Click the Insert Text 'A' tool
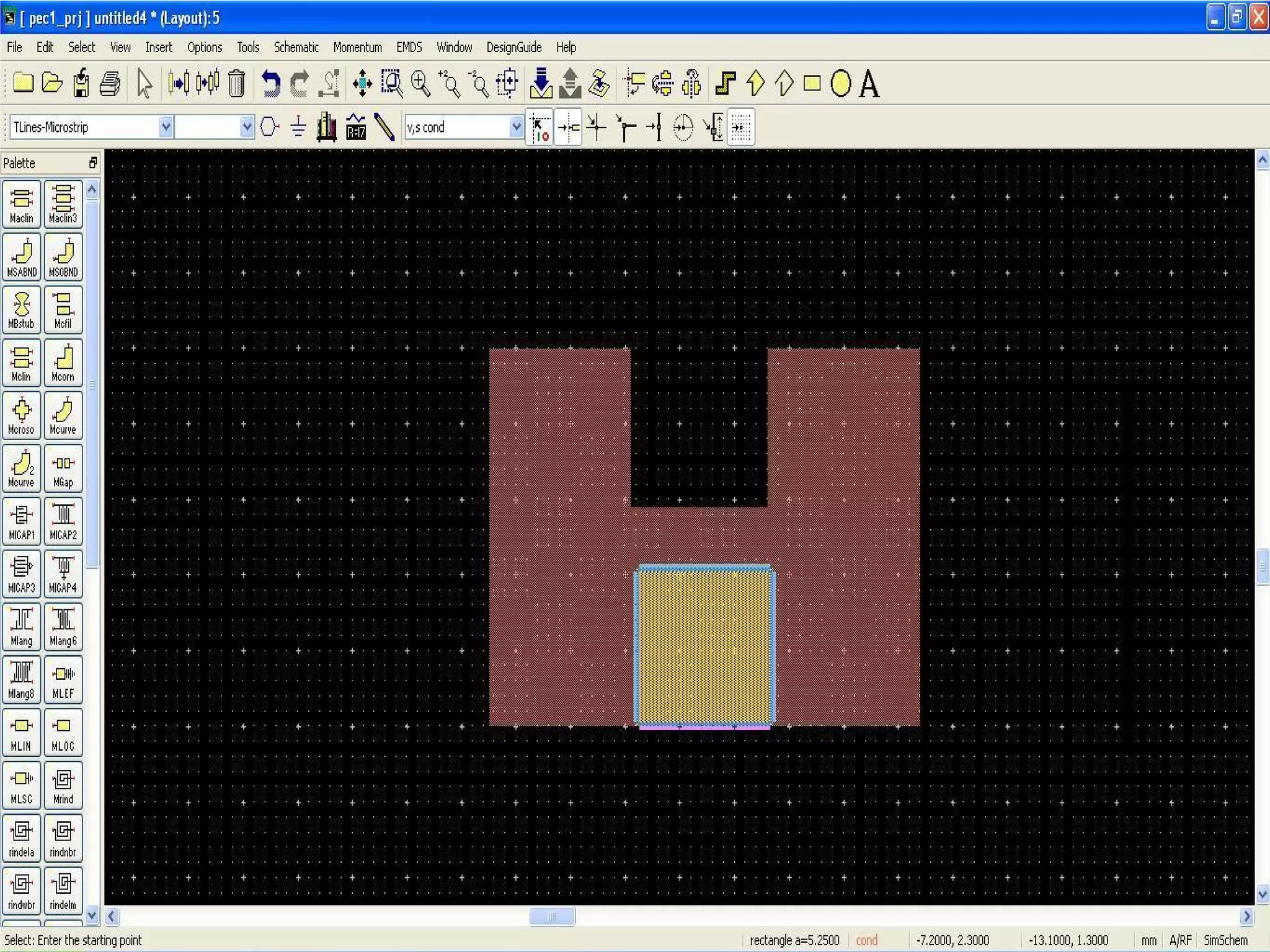1270x952 pixels. (869, 84)
